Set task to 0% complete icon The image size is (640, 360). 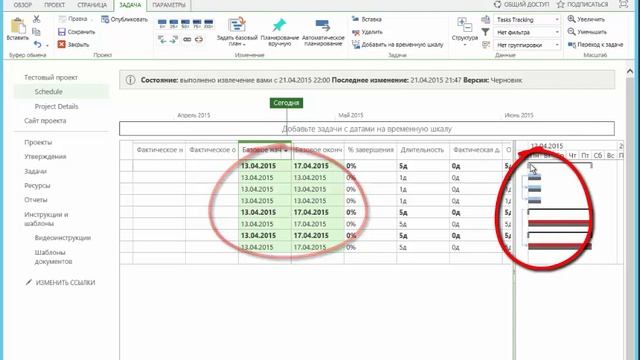[x=162, y=24]
